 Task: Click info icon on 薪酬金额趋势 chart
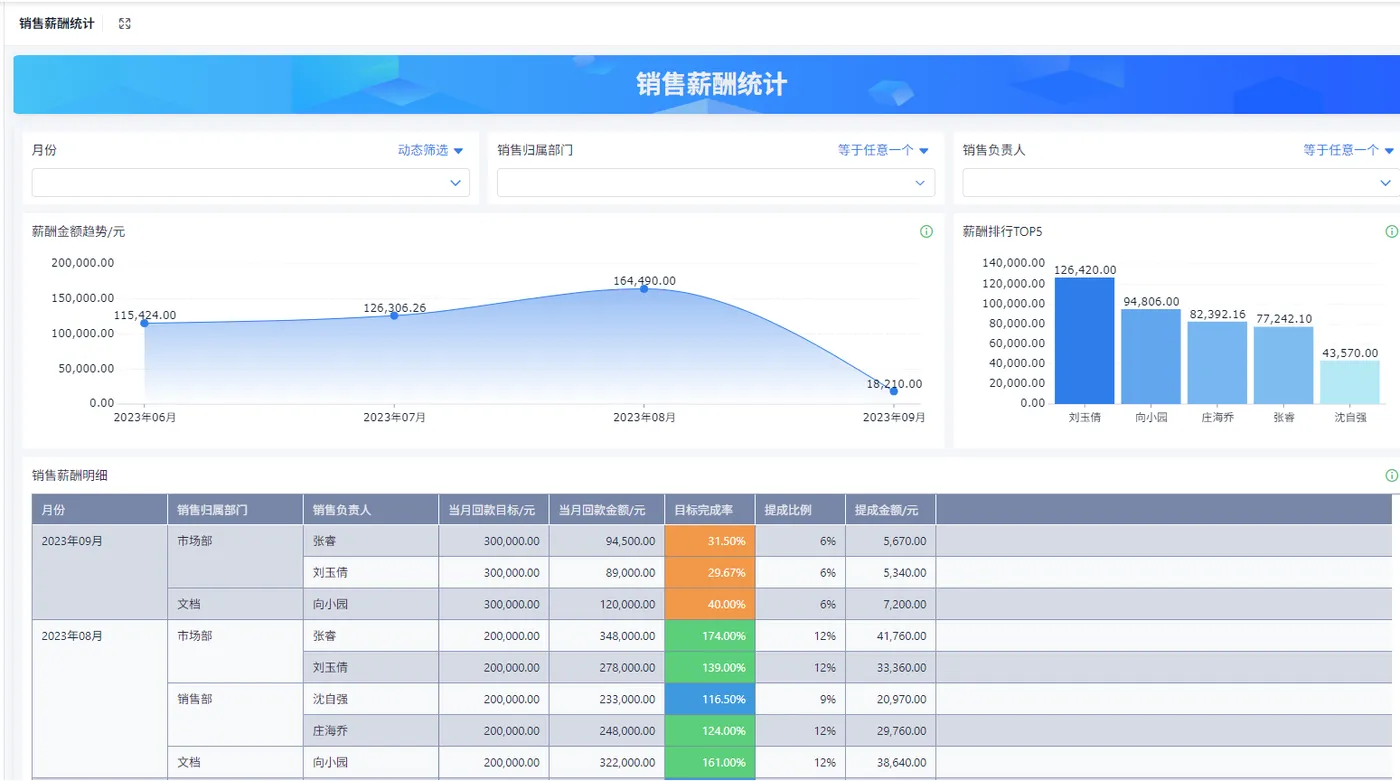(926, 232)
